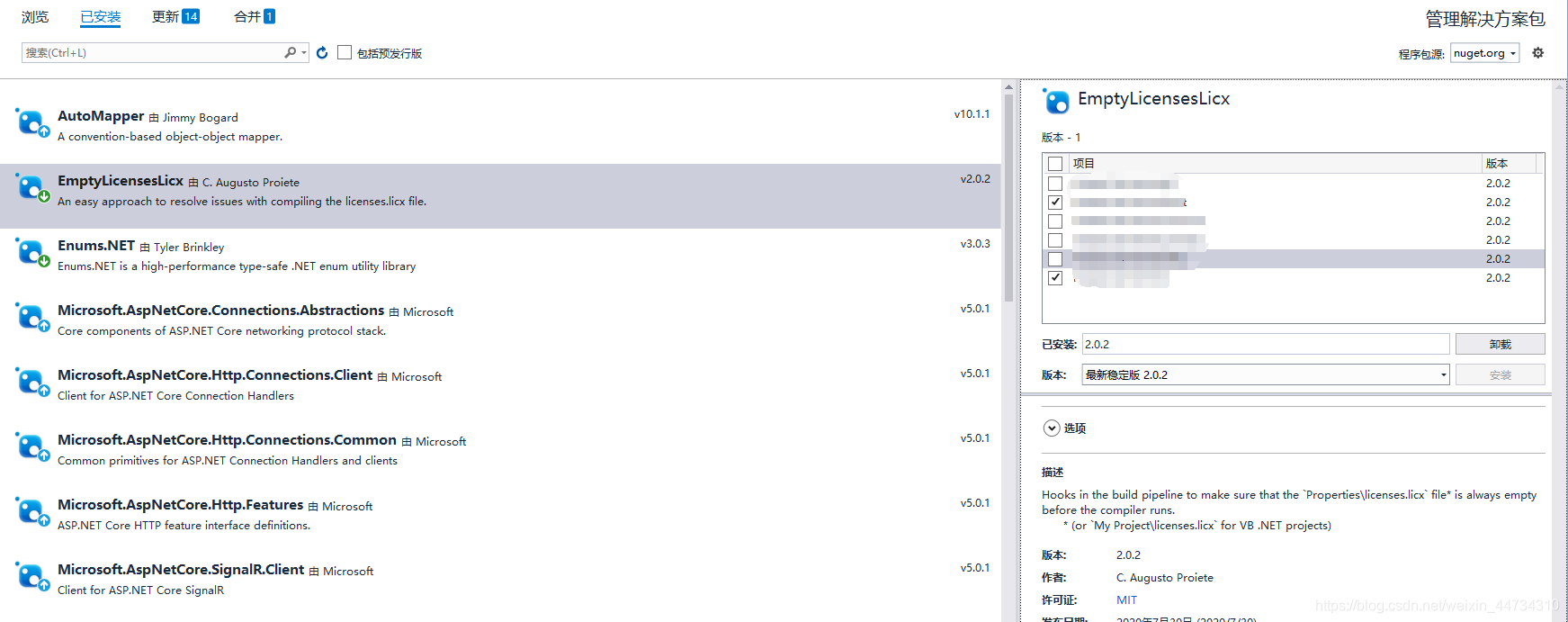This screenshot has width=1568, height=622.
Task: Select Microsoft.AspNetCore.Connections.Abstractions package name
Action: pos(221,311)
